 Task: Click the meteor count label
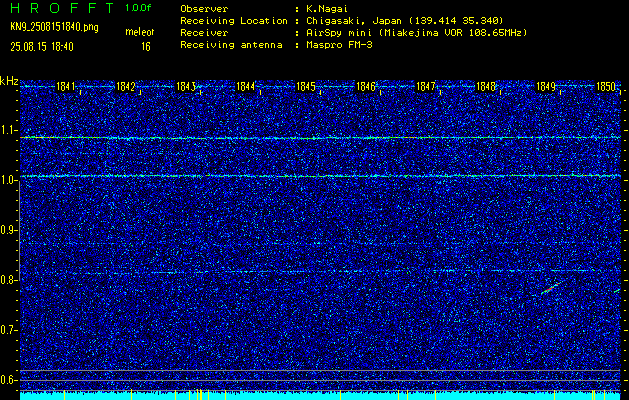click(140, 32)
